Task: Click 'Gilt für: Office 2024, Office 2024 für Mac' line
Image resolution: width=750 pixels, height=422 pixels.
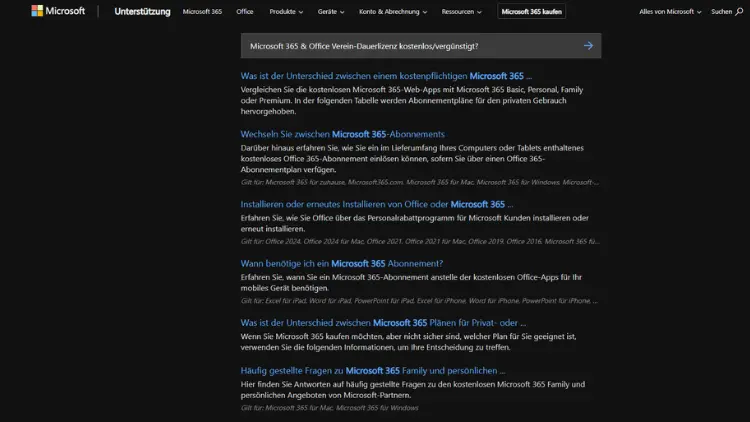Action: (x=420, y=242)
